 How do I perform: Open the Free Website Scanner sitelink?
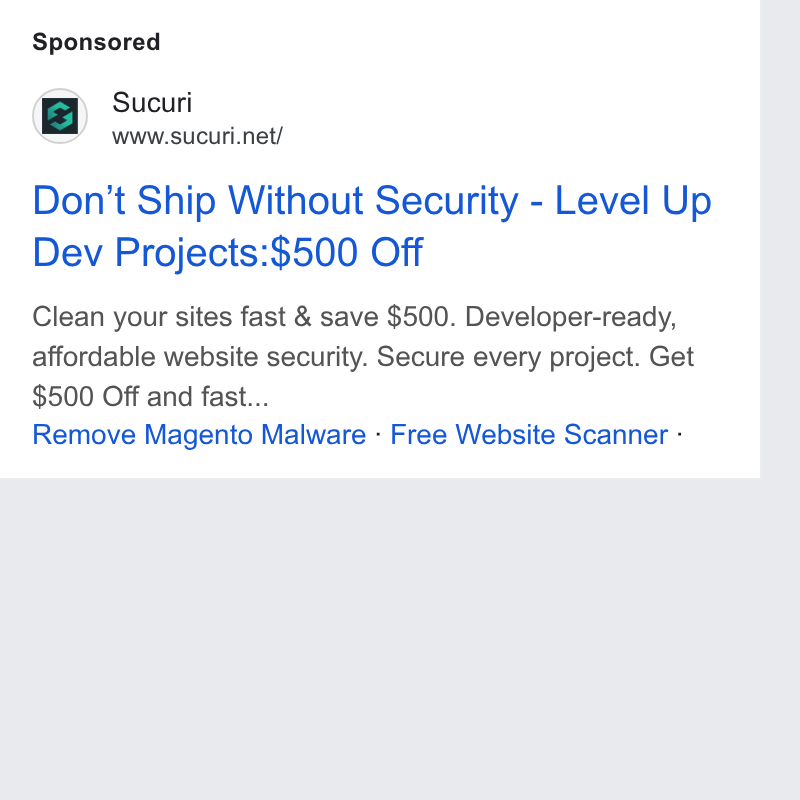click(x=529, y=435)
